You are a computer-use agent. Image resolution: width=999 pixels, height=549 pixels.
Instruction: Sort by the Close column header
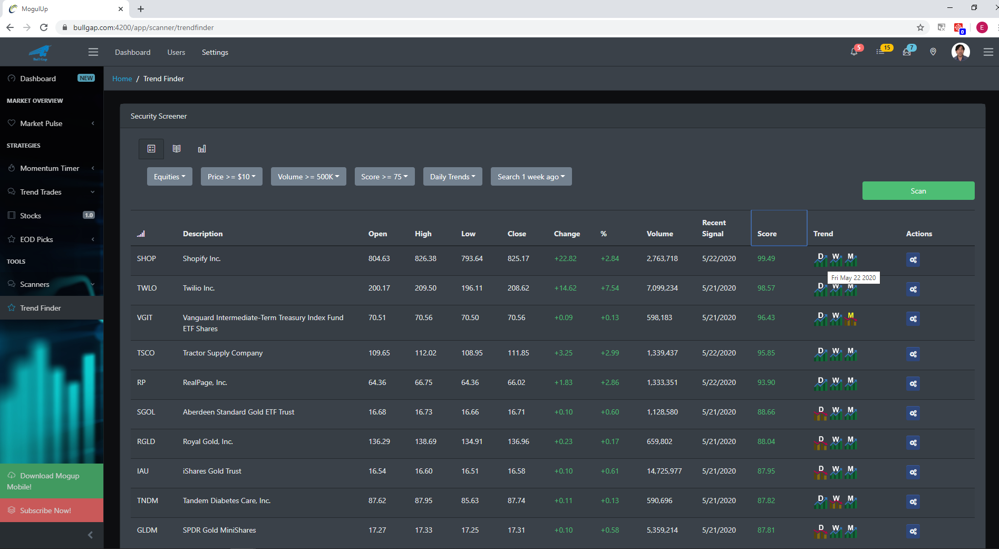pos(517,234)
